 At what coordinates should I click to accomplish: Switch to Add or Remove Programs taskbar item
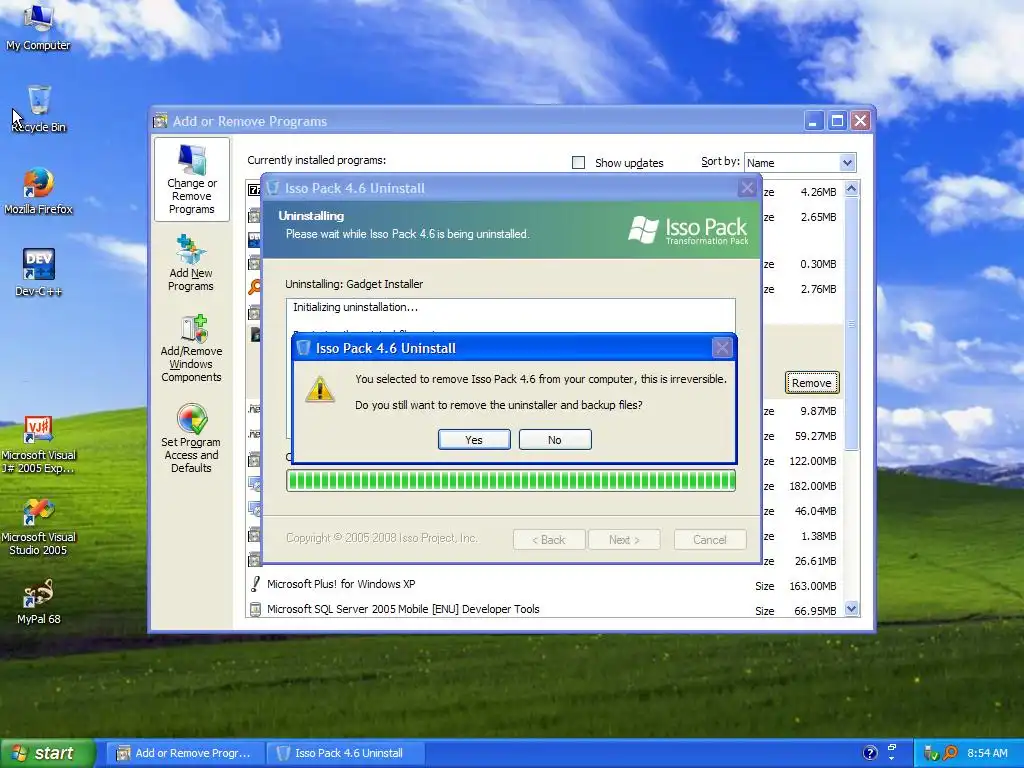coord(185,753)
